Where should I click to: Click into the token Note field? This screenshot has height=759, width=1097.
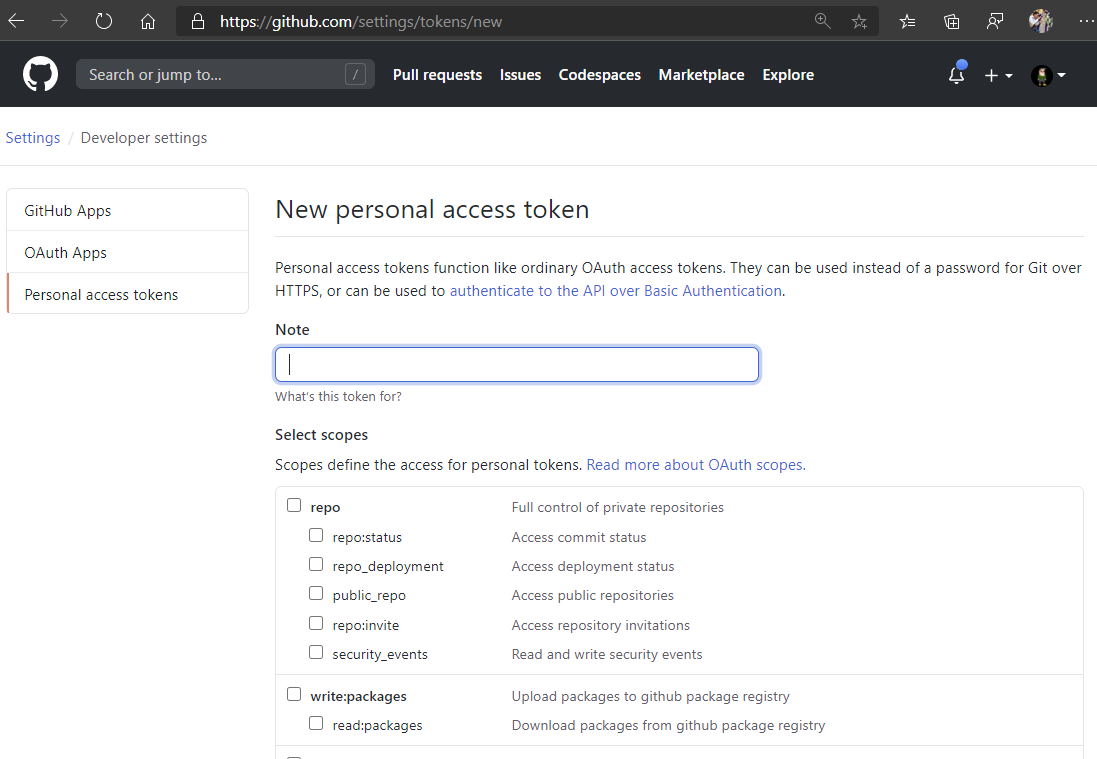click(517, 364)
